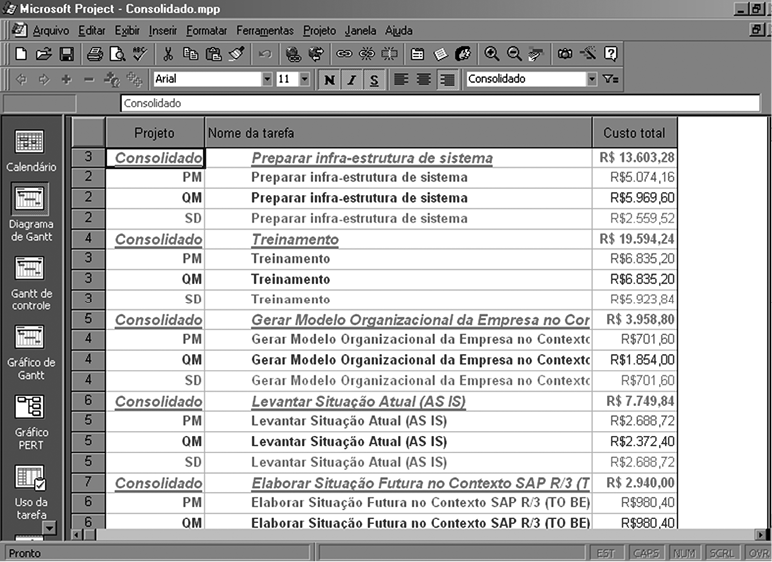
Task: Click the Undo arrow icon
Action: point(265,54)
